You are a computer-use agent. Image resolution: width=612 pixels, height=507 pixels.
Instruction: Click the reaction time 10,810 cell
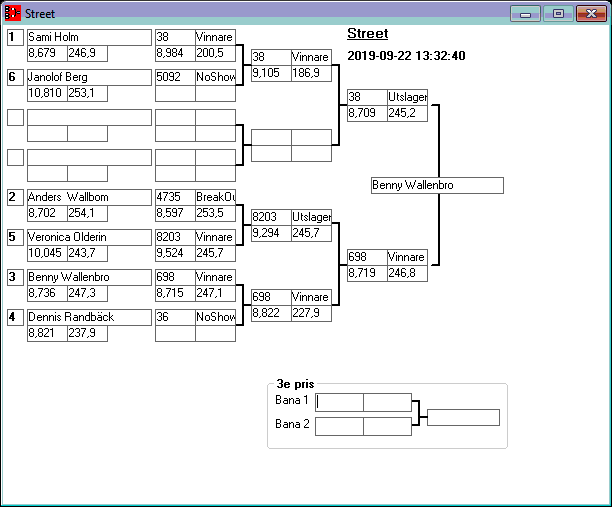pos(46,93)
